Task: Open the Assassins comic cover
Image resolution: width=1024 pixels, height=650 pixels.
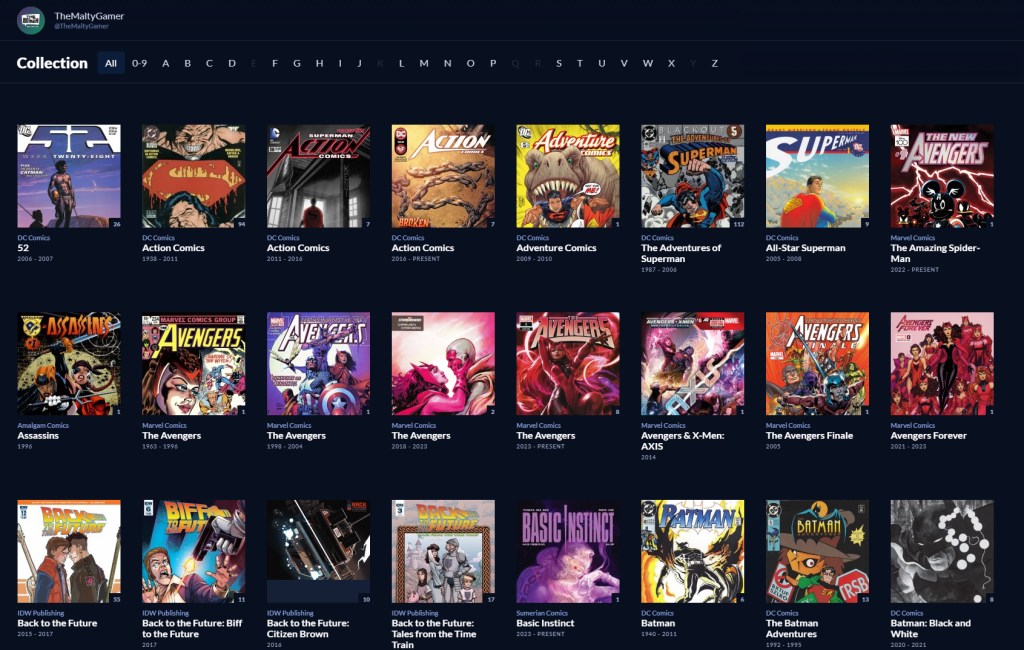Action: tap(69, 364)
